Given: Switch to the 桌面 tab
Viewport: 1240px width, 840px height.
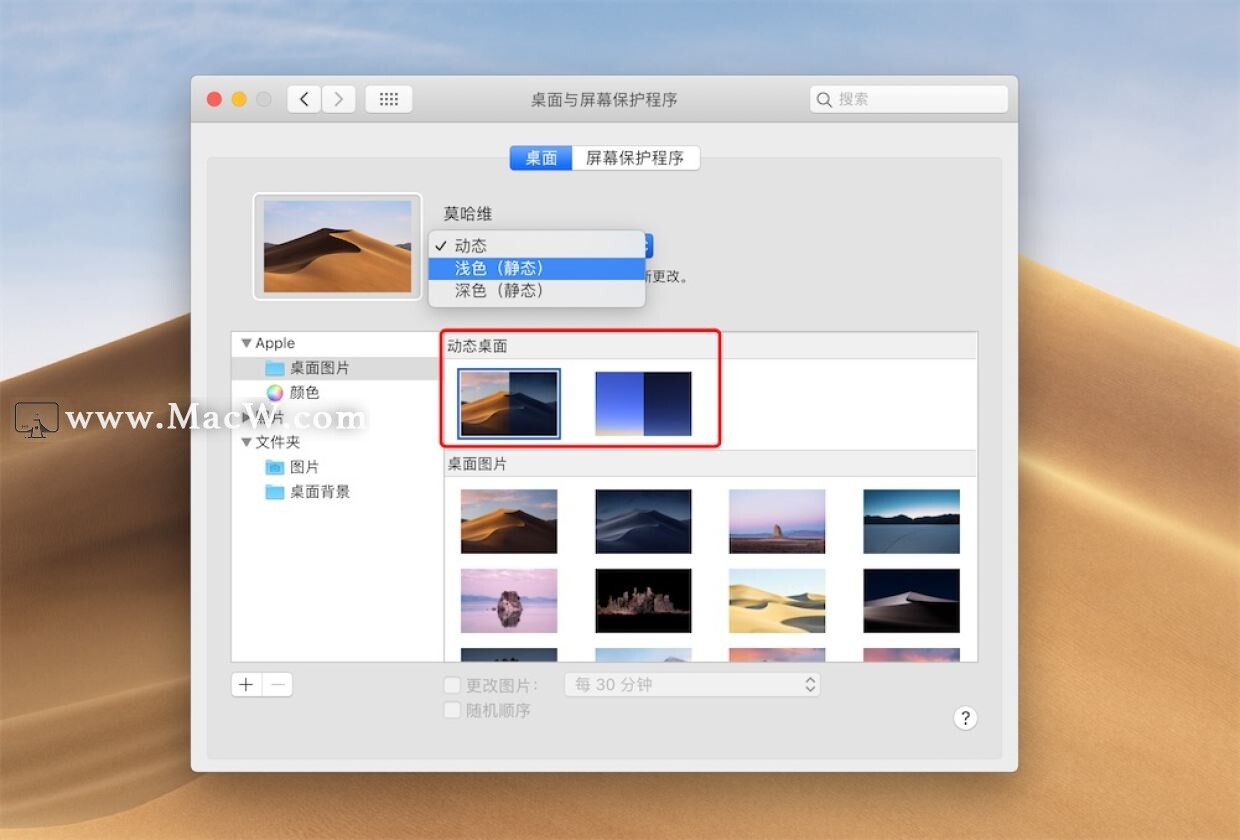Looking at the screenshot, I should coord(540,157).
